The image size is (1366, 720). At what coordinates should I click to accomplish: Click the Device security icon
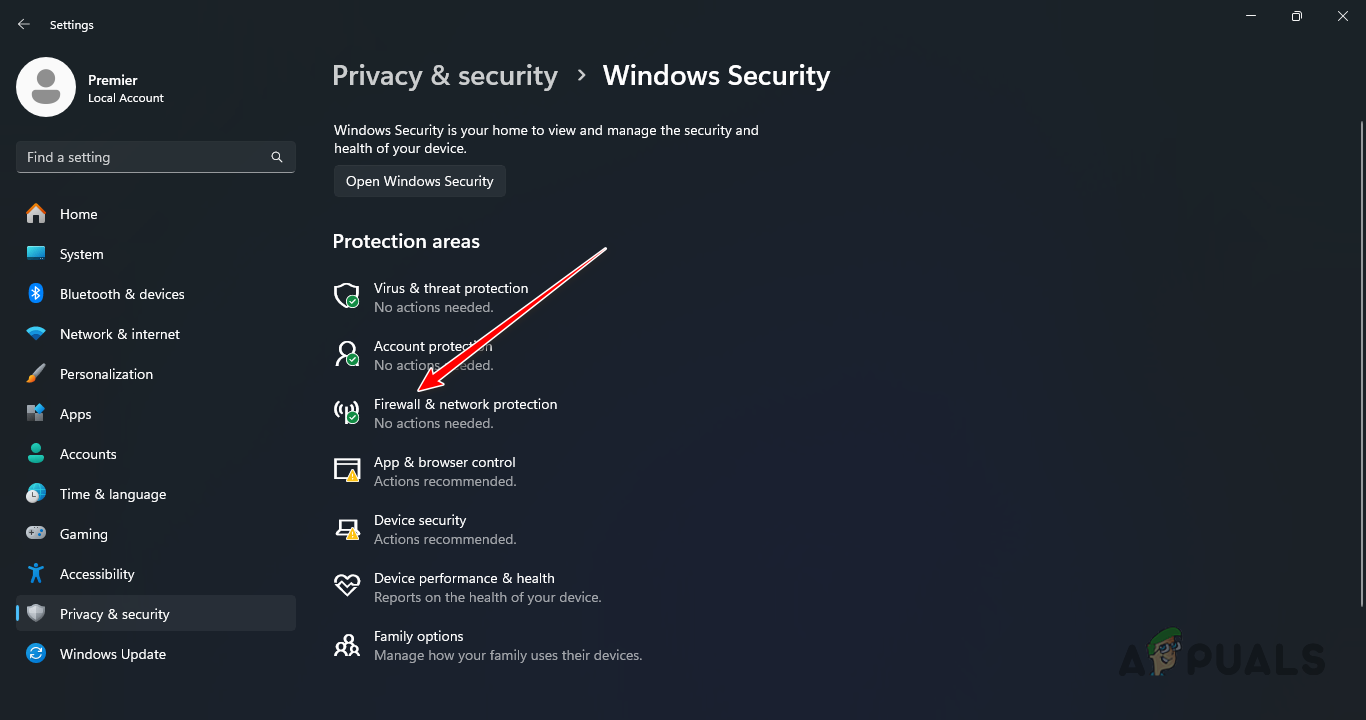pyautogui.click(x=346, y=528)
